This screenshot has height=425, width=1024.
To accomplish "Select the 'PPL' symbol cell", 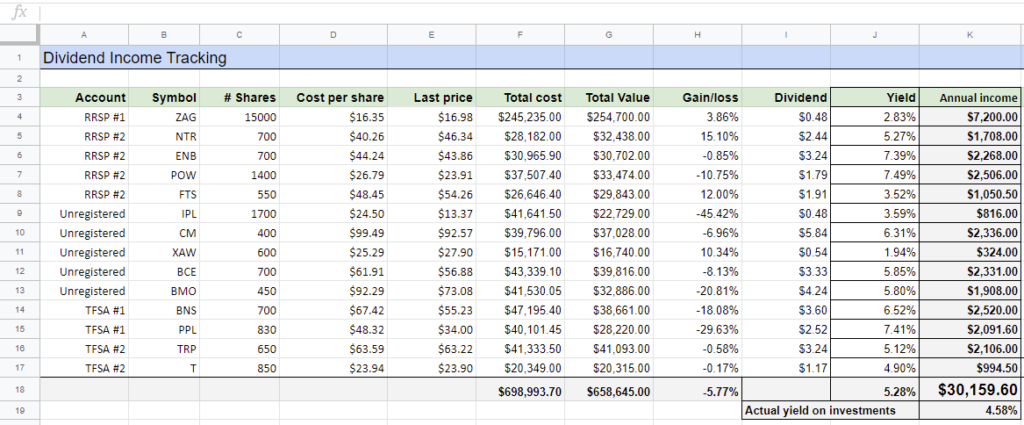I will click(x=164, y=330).
